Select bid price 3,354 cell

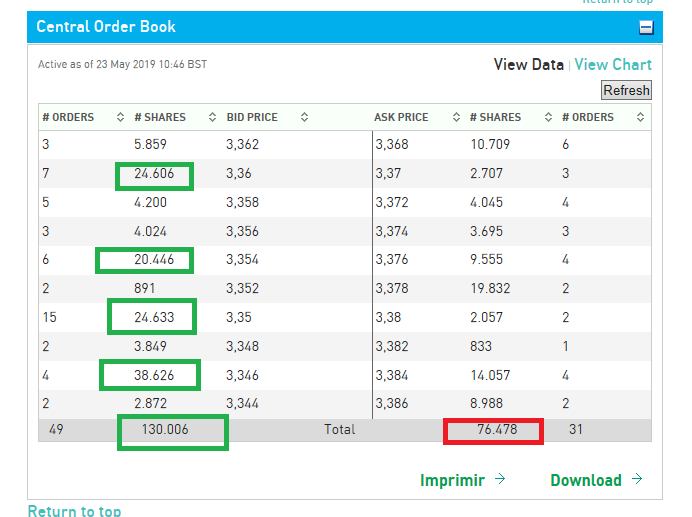tap(242, 260)
